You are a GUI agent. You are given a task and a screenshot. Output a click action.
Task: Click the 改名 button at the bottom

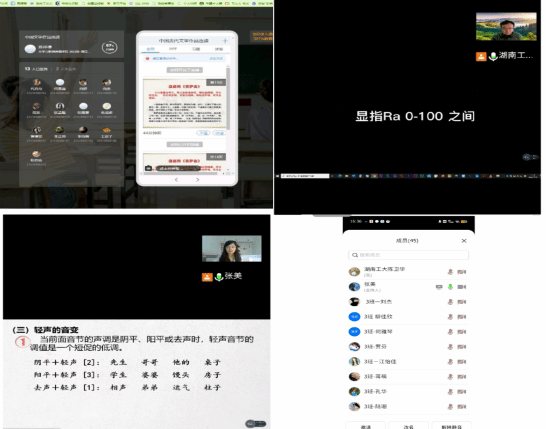tap(408, 426)
